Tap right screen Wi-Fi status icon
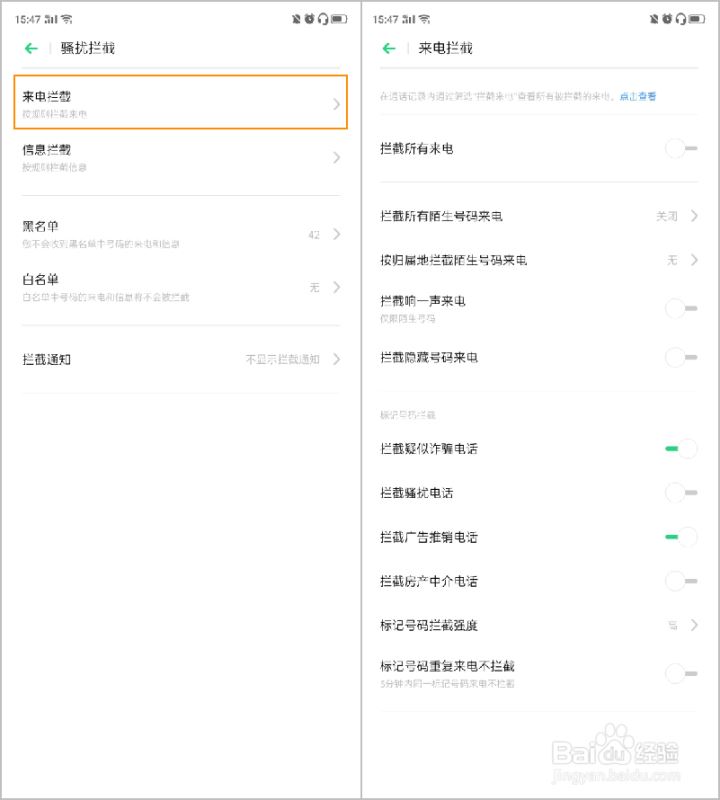This screenshot has width=720, height=800. pyautogui.click(x=425, y=19)
